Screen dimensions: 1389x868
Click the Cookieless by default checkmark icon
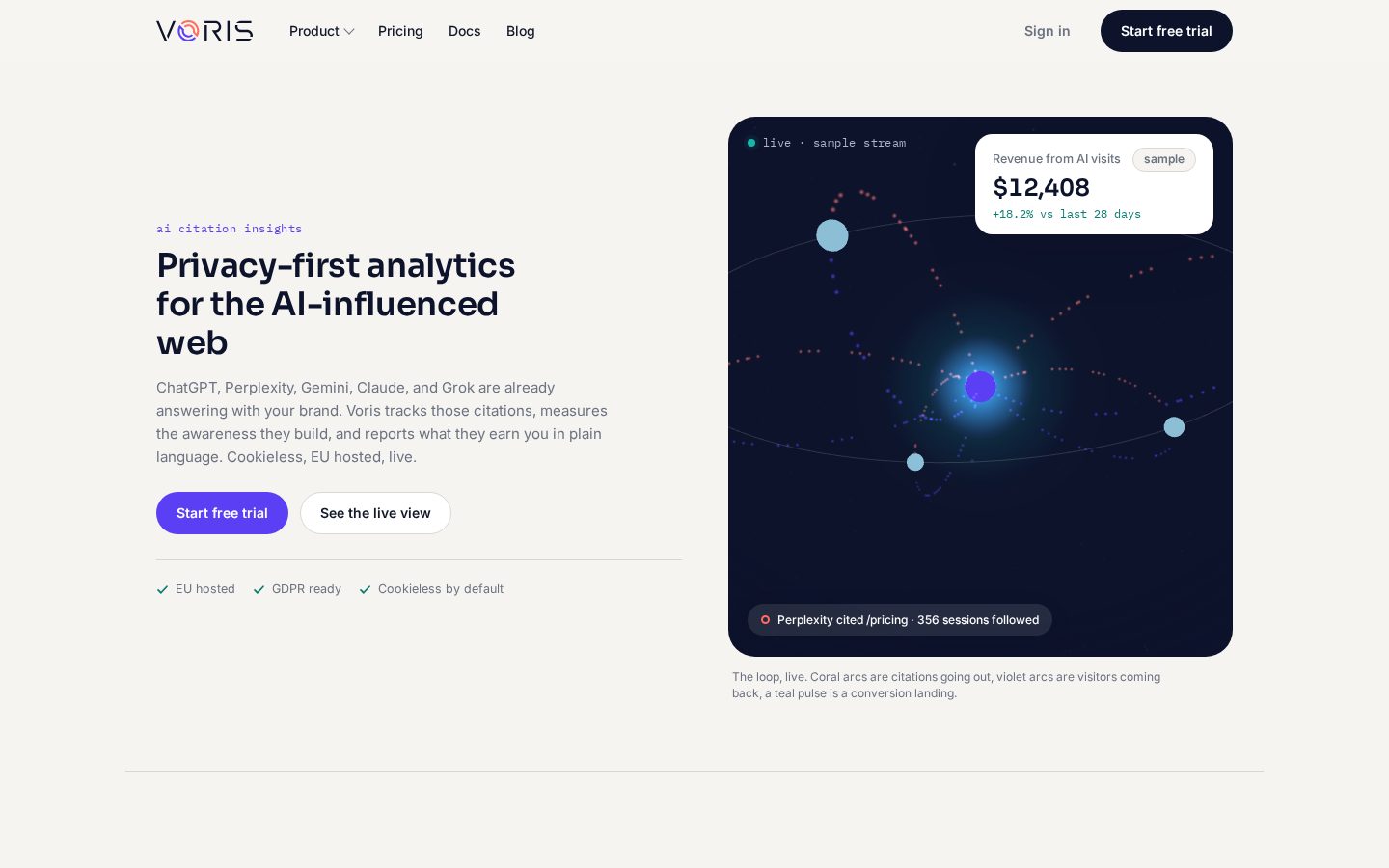[365, 589]
